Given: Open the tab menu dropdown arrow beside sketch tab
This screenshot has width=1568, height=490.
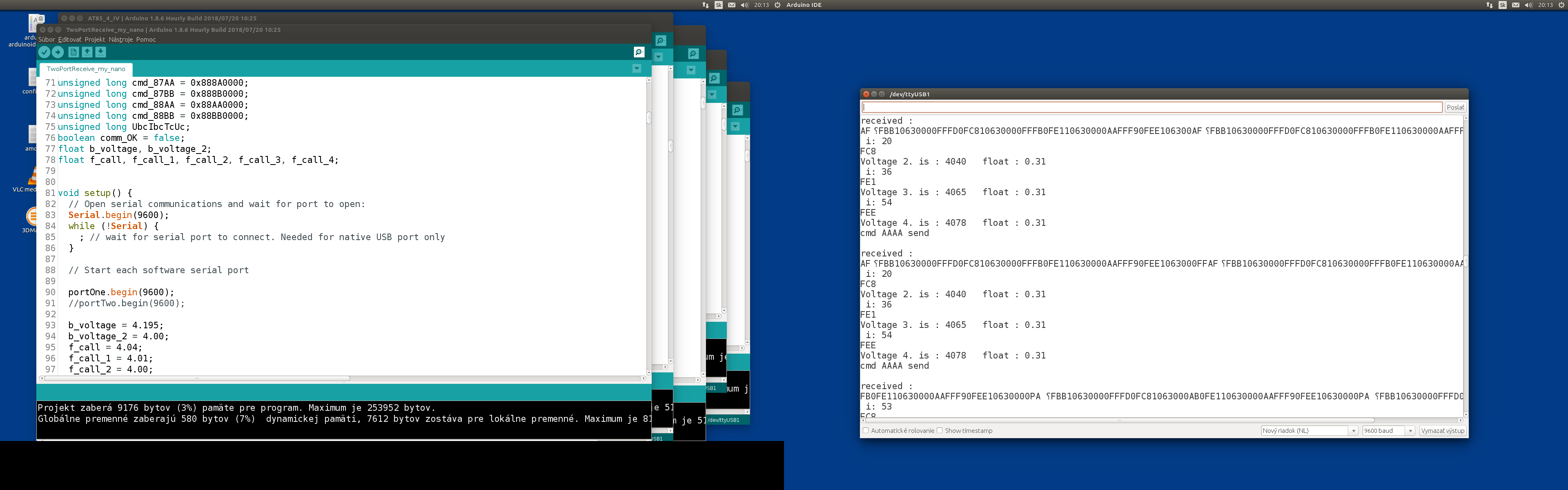Looking at the screenshot, I should tap(637, 69).
